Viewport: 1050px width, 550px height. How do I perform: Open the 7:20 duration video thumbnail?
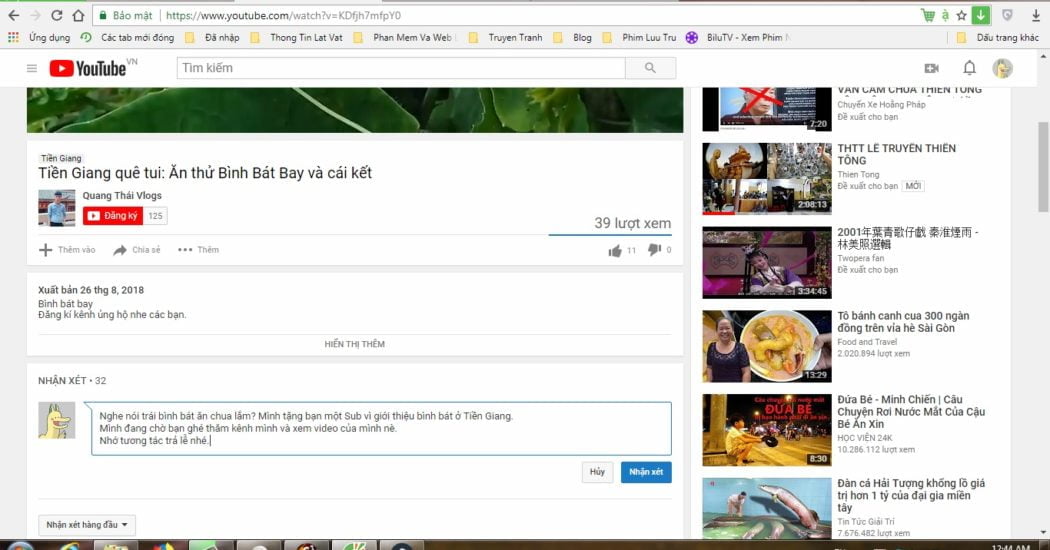pyautogui.click(x=767, y=109)
